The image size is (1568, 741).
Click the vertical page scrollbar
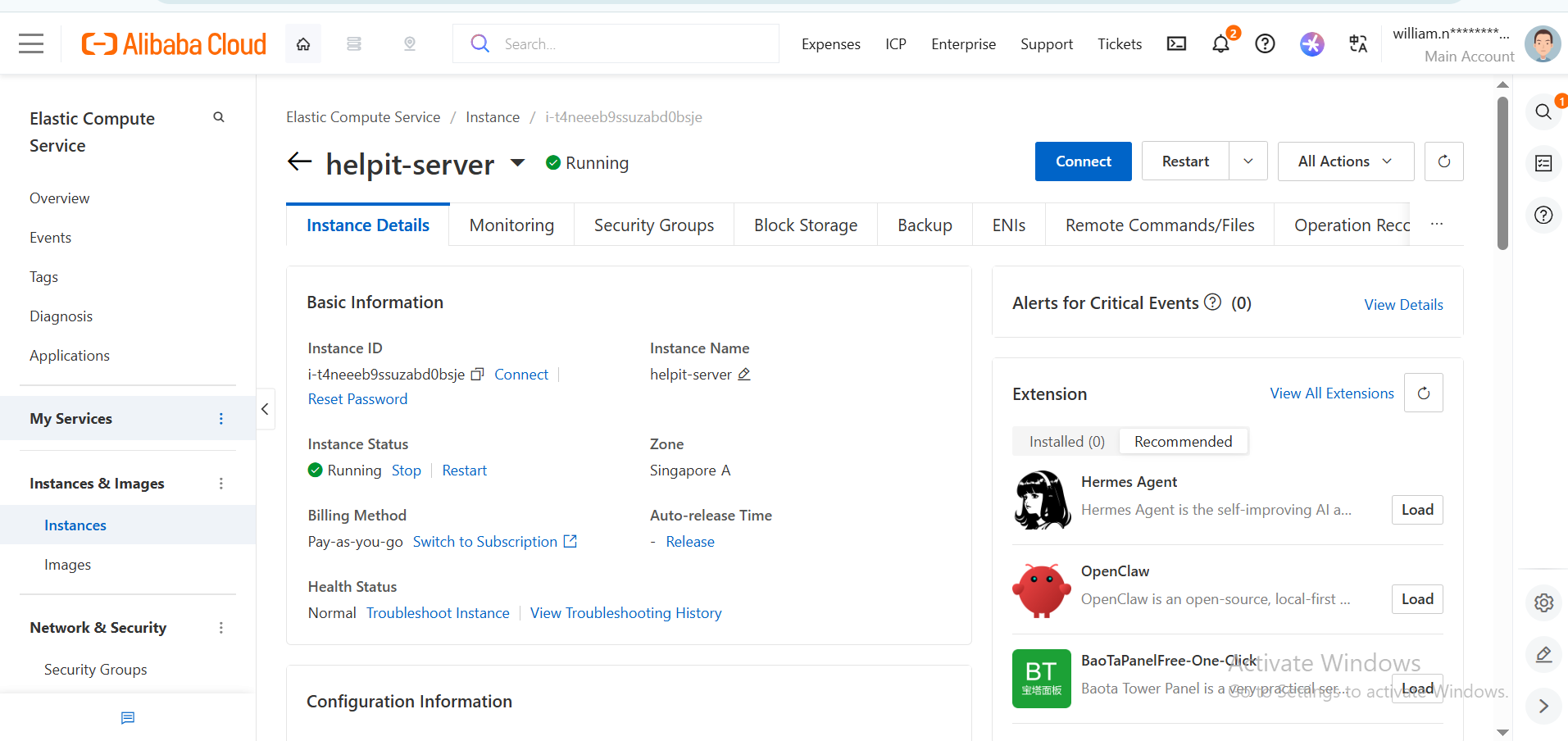[x=1502, y=172]
